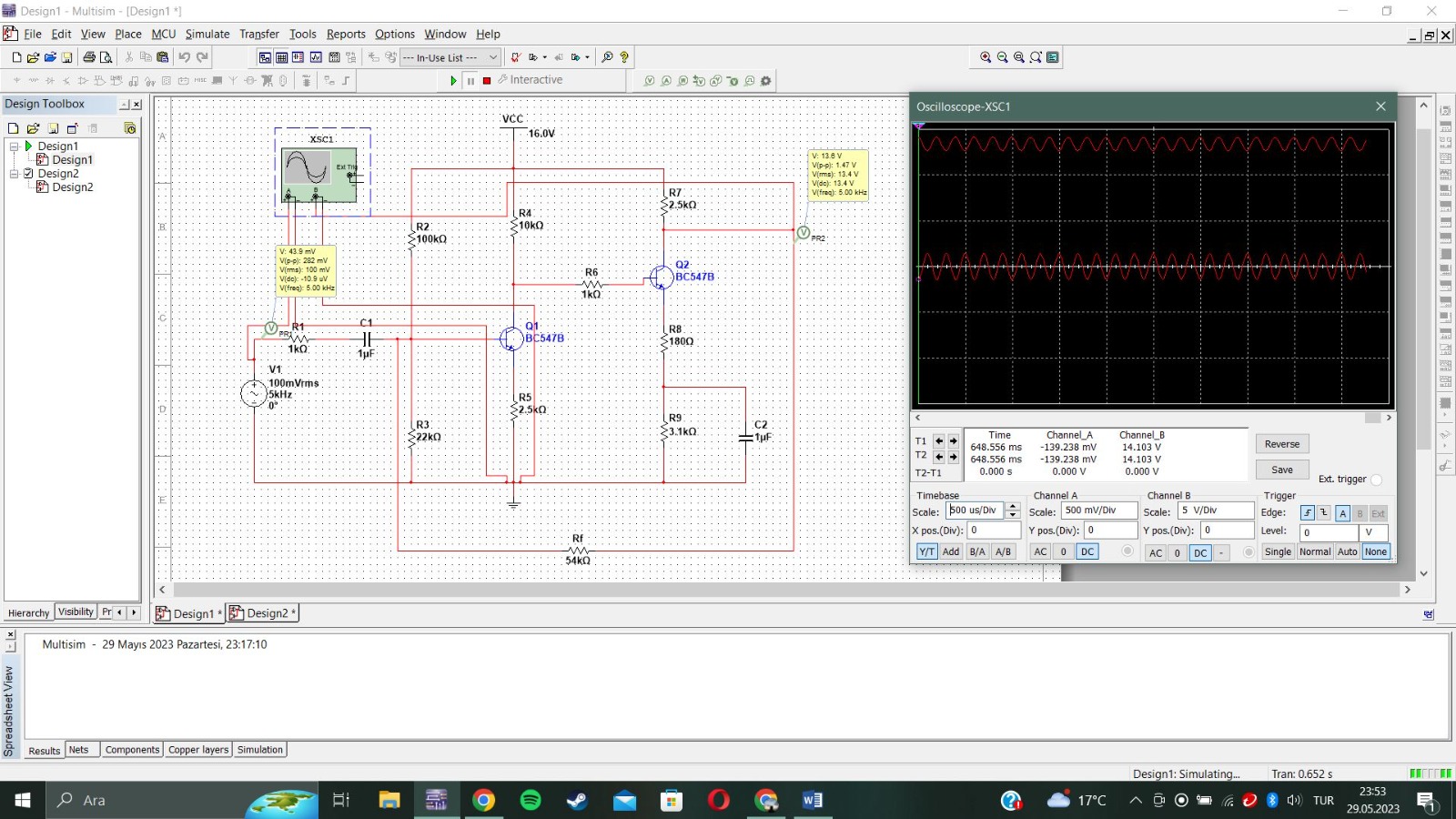This screenshot has height=819, width=1456.
Task: Open the Components tab in Spreadsheet View
Action: click(x=132, y=750)
